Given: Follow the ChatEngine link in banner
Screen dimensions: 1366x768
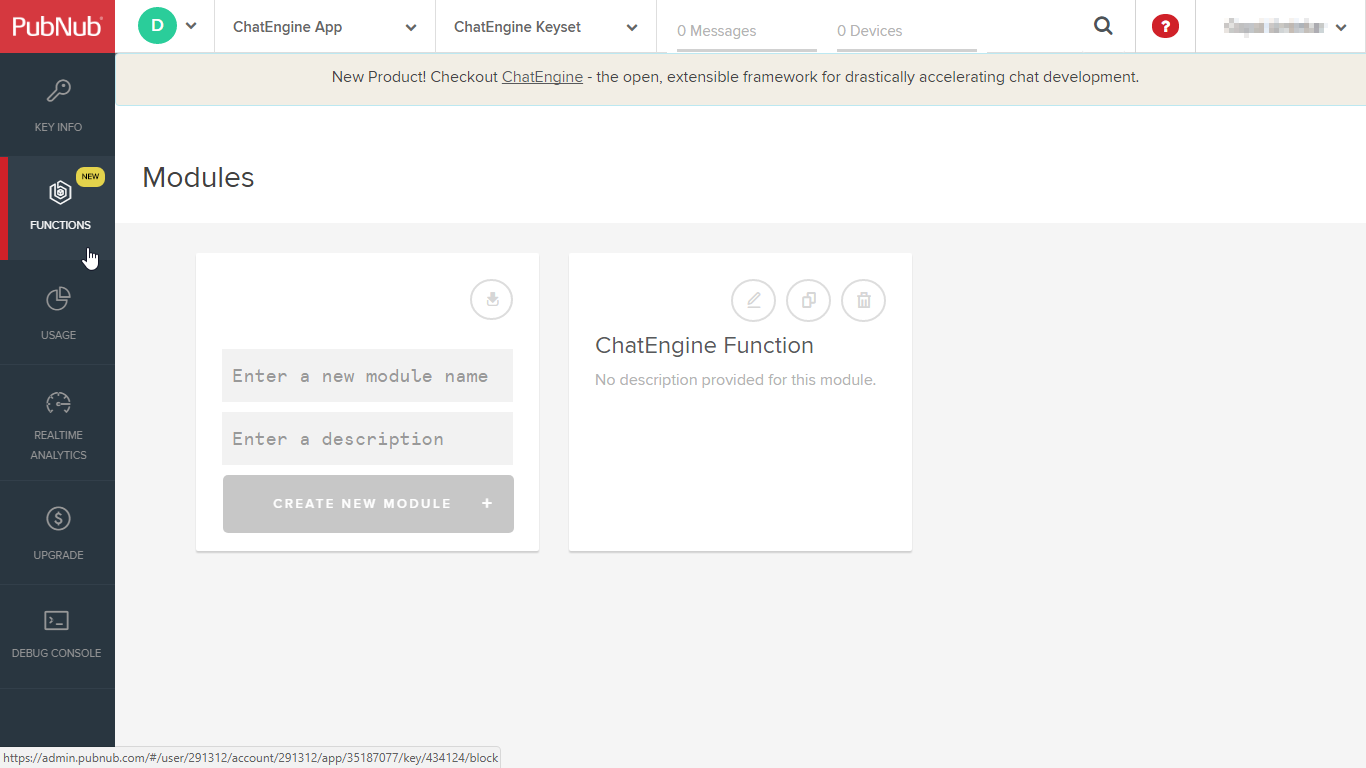Looking at the screenshot, I should coord(542,77).
